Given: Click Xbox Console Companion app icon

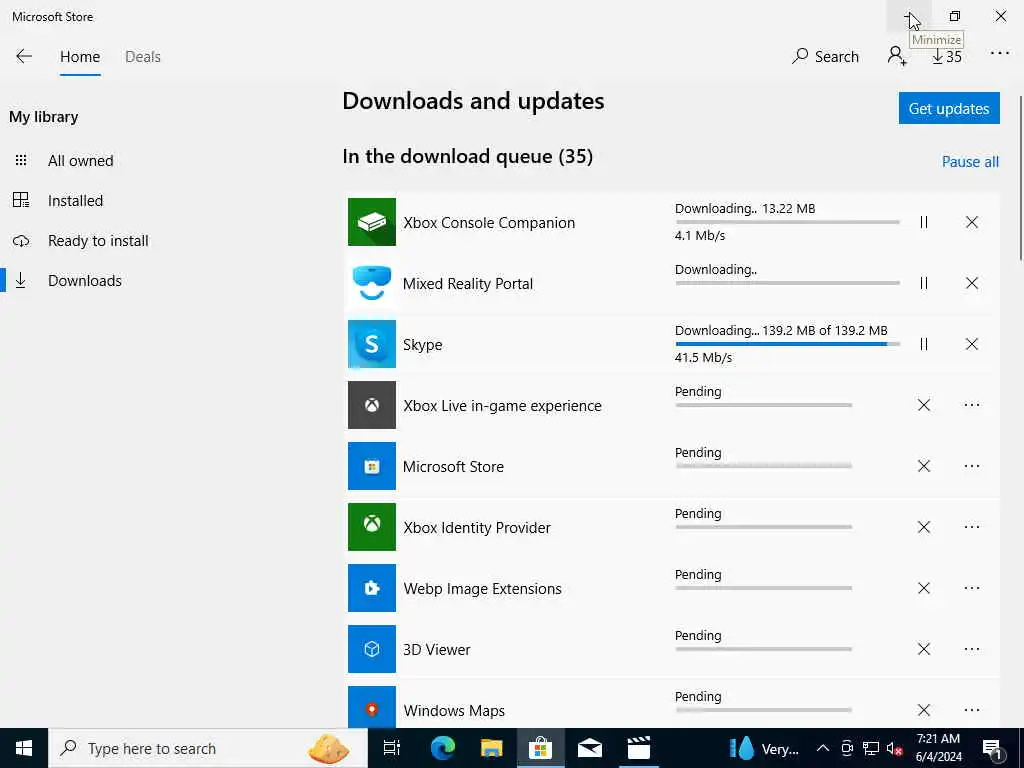Looking at the screenshot, I should [372, 222].
